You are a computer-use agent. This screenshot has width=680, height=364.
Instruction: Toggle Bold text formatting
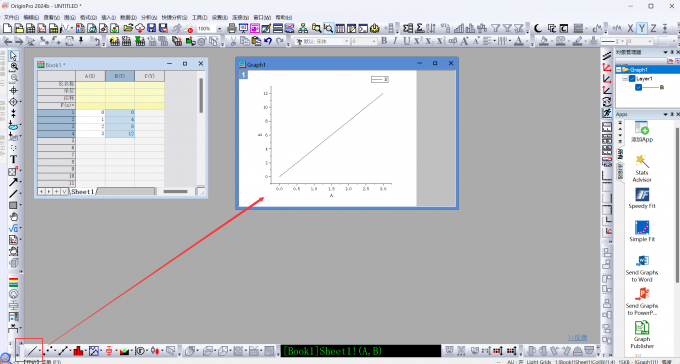point(384,41)
